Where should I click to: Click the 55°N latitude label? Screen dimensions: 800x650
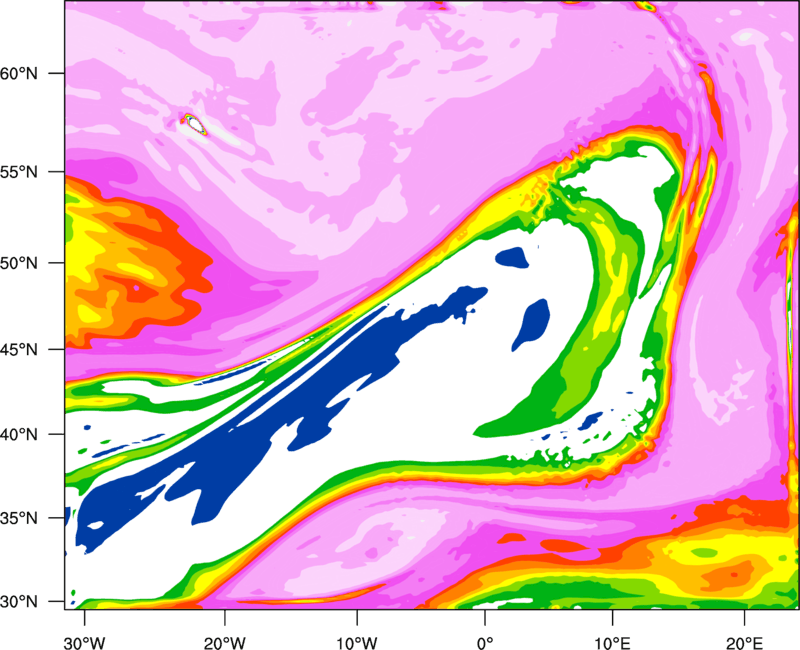pyautogui.click(x=19, y=172)
